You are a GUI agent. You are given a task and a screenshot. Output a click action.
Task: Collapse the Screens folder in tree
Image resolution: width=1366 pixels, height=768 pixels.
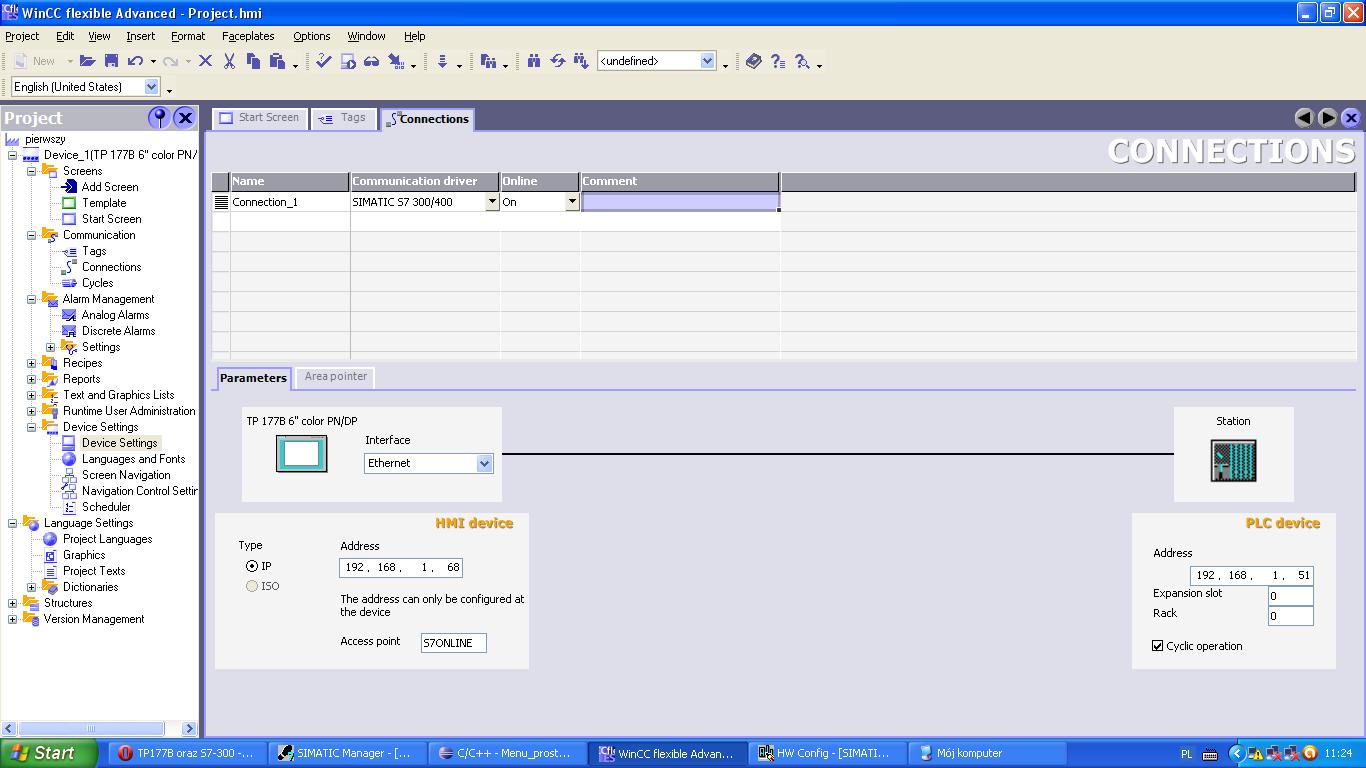click(31, 171)
